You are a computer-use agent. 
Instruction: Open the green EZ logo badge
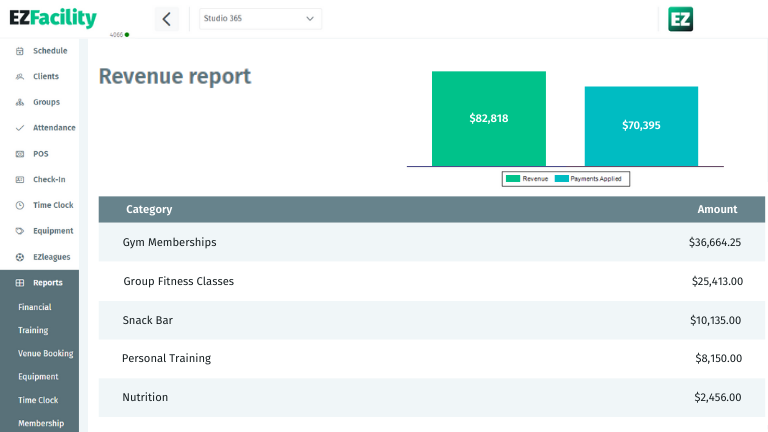680,19
